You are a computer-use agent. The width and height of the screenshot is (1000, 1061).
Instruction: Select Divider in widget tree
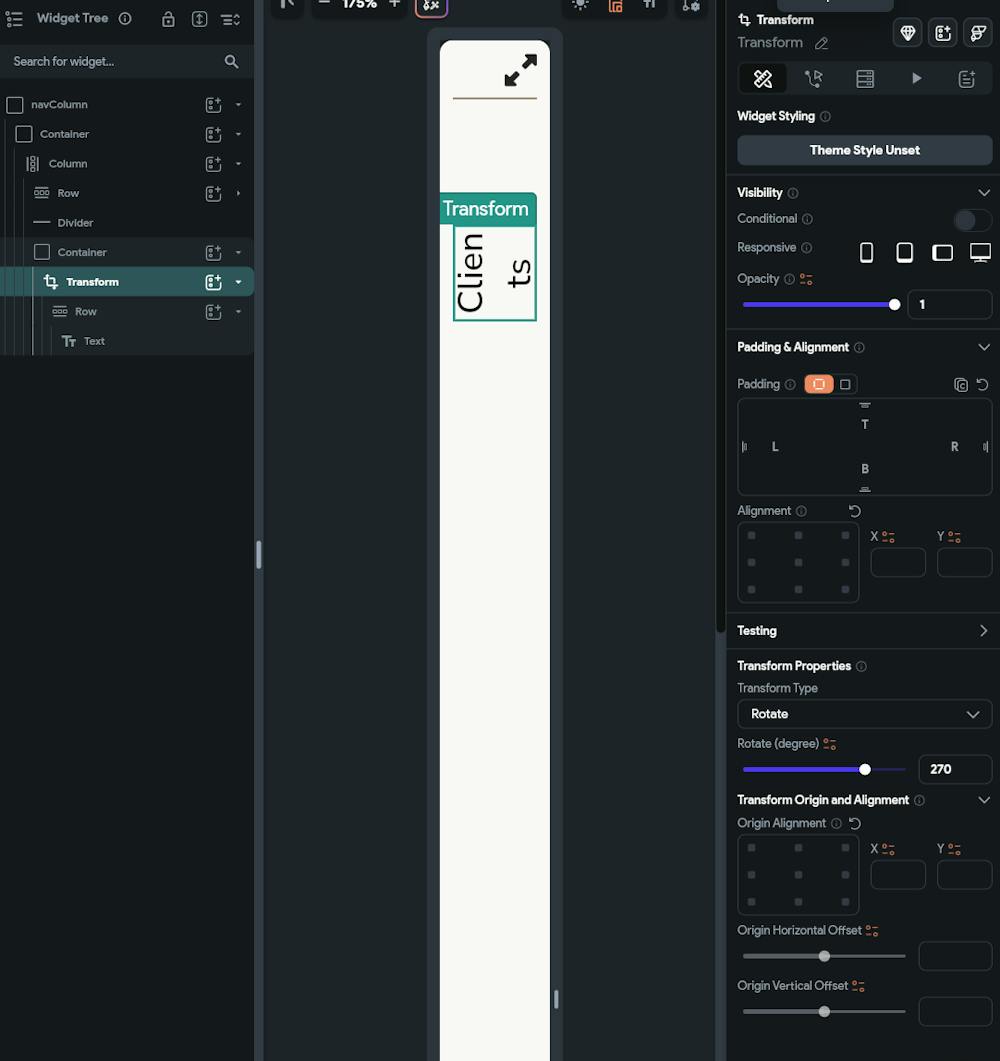(75, 223)
